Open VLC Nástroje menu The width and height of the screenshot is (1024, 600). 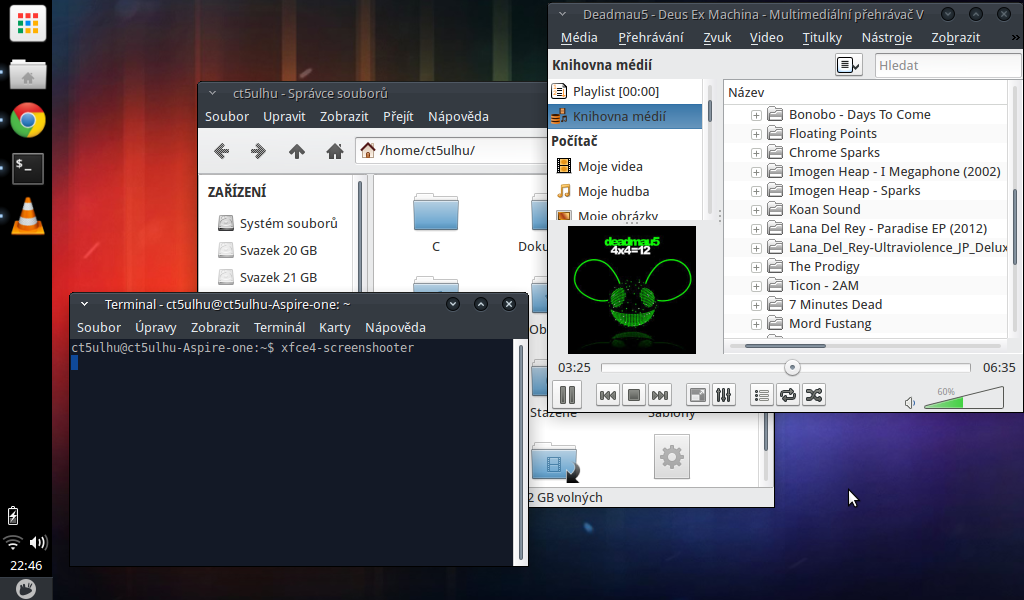[x=887, y=38]
